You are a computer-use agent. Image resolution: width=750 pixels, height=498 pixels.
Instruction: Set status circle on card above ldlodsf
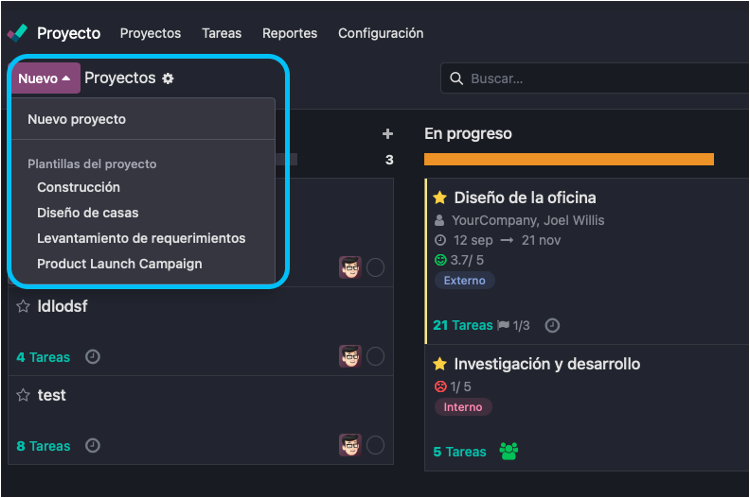point(375,268)
